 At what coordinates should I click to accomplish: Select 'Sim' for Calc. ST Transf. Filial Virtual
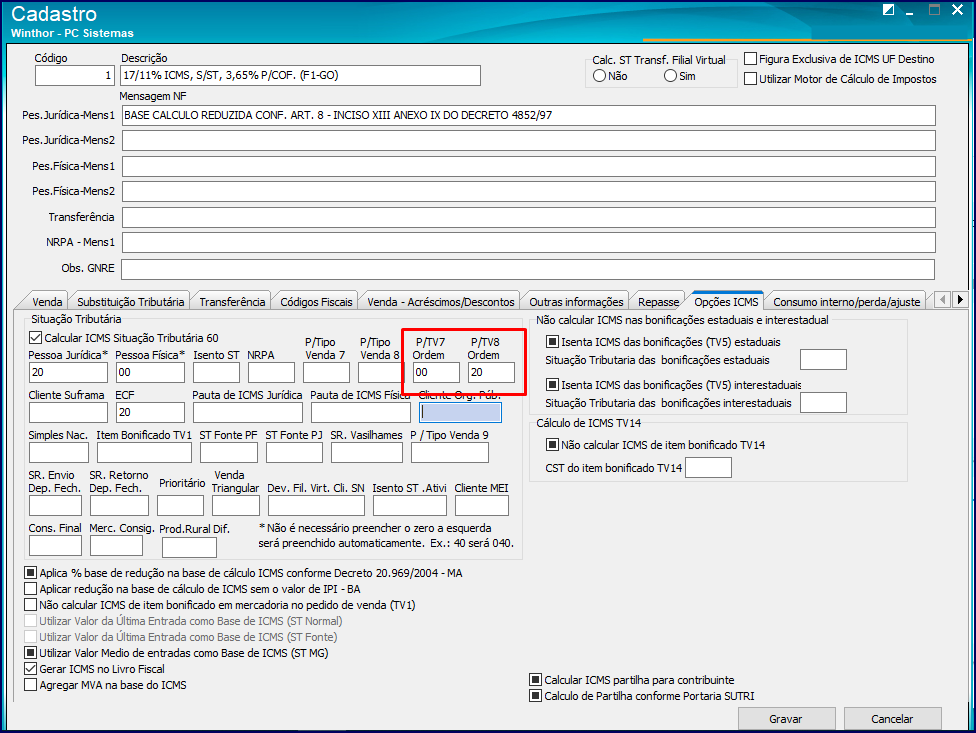(670, 77)
